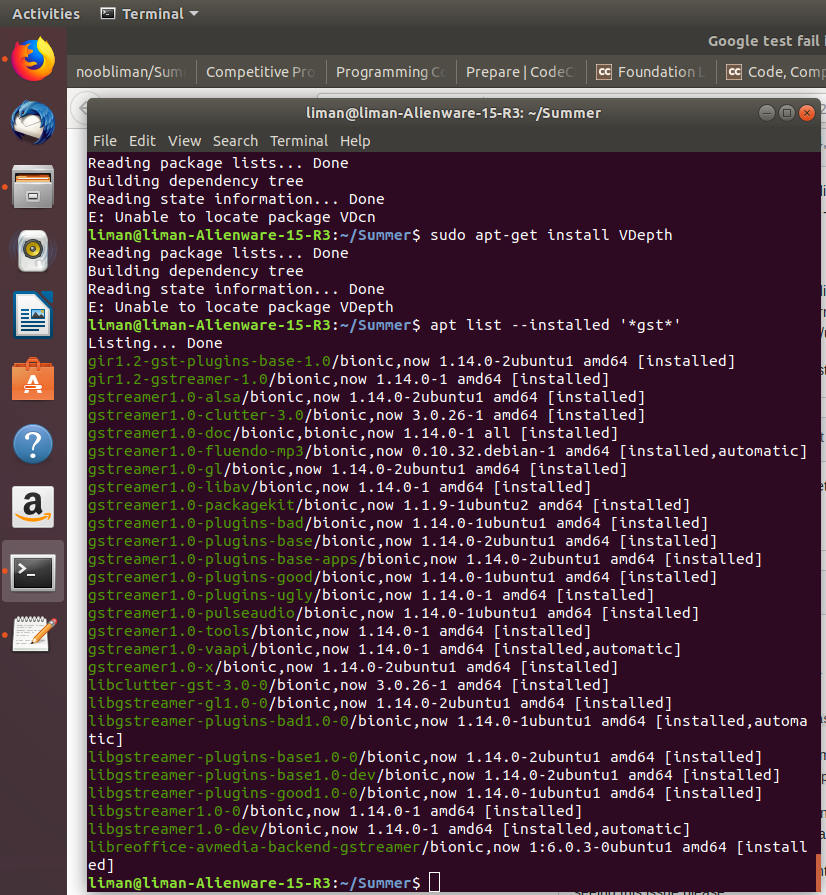Screen dimensions: 826x895
Task: Click the text libgstreamer-gl1.0-0
Action: click(178, 703)
